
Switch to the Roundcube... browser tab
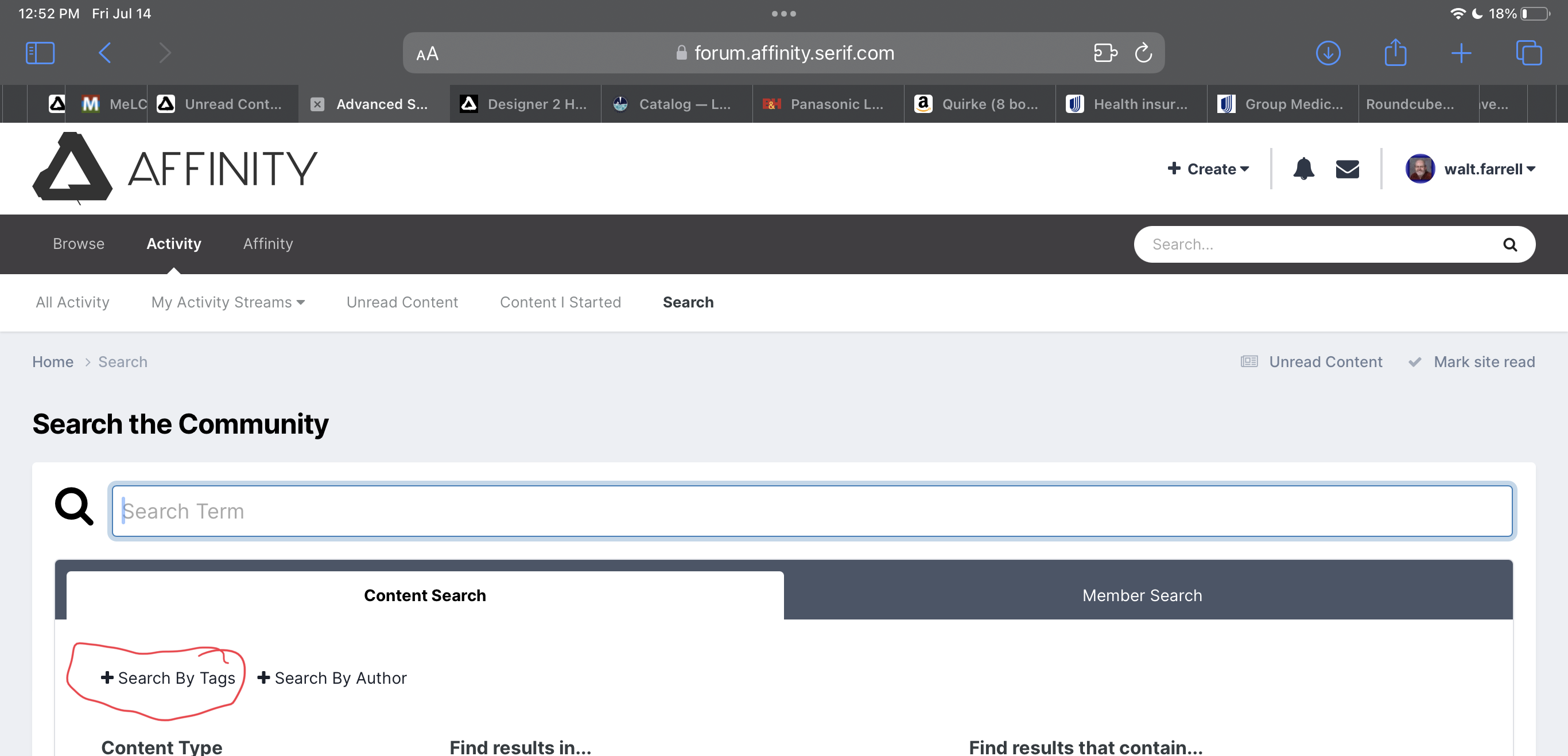tap(1419, 104)
